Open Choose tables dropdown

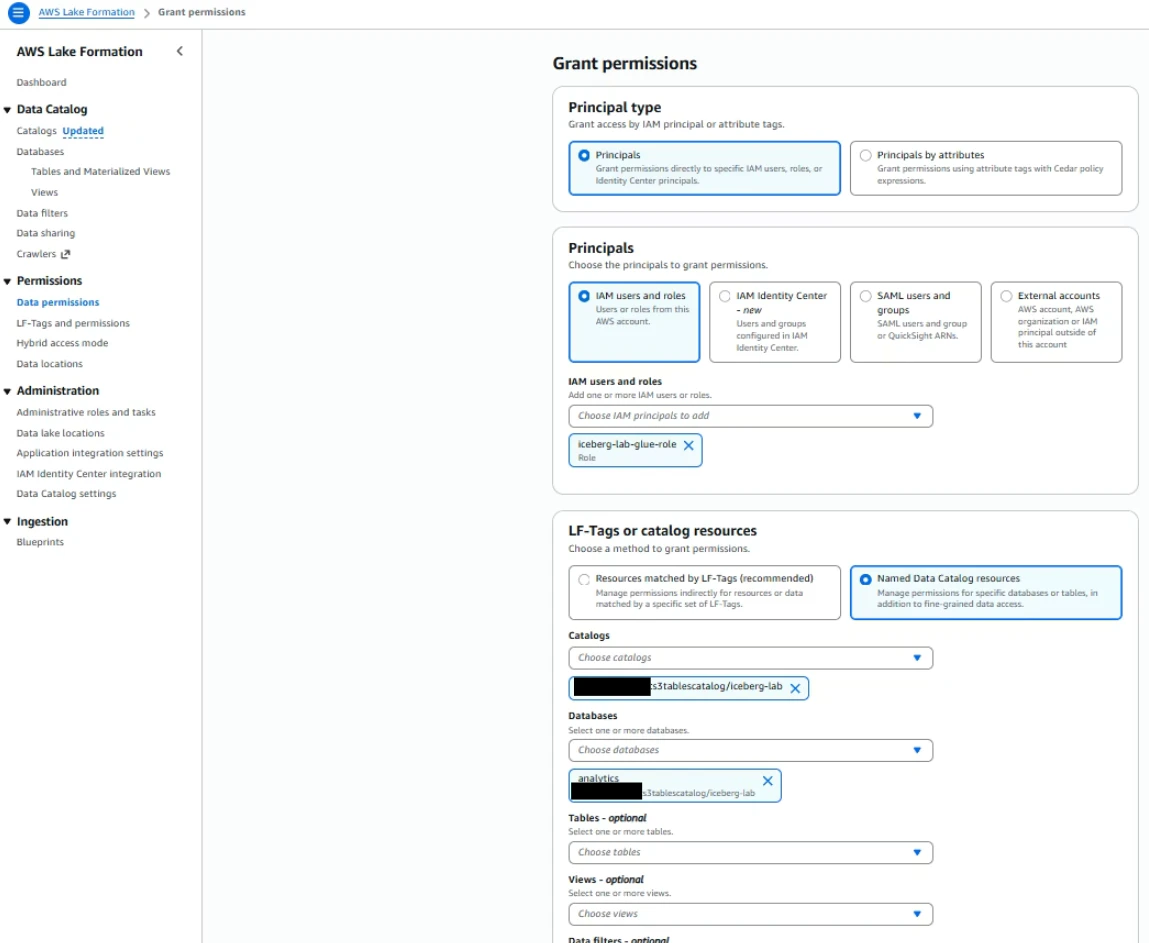pyautogui.click(x=750, y=853)
